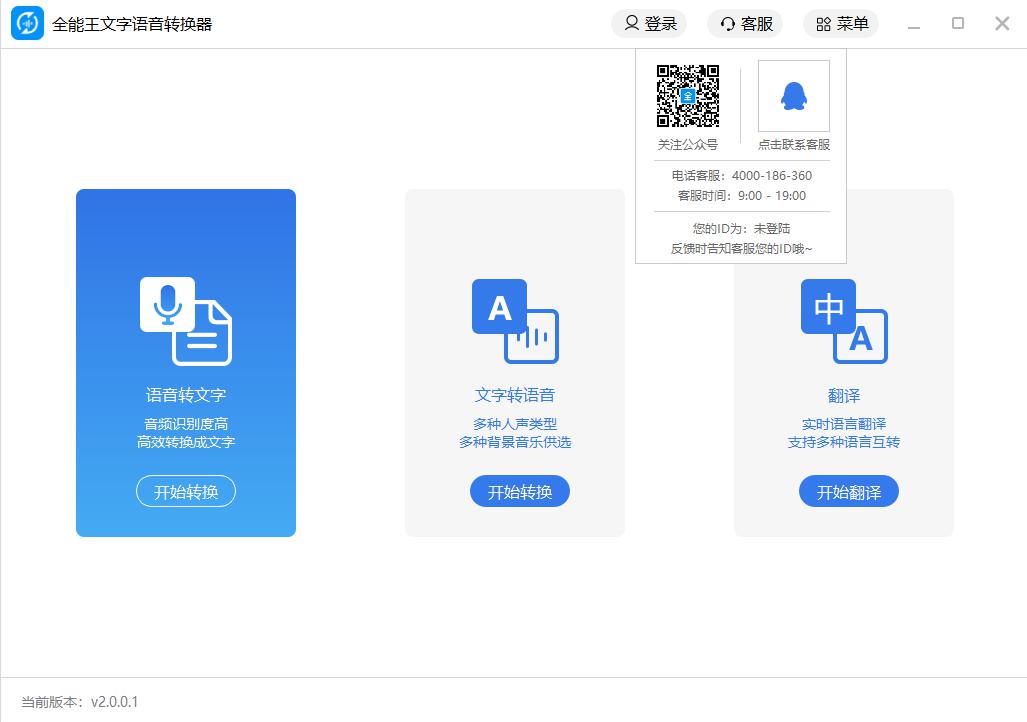
Task: Click the 关注公众号 label
Action: pos(687,144)
